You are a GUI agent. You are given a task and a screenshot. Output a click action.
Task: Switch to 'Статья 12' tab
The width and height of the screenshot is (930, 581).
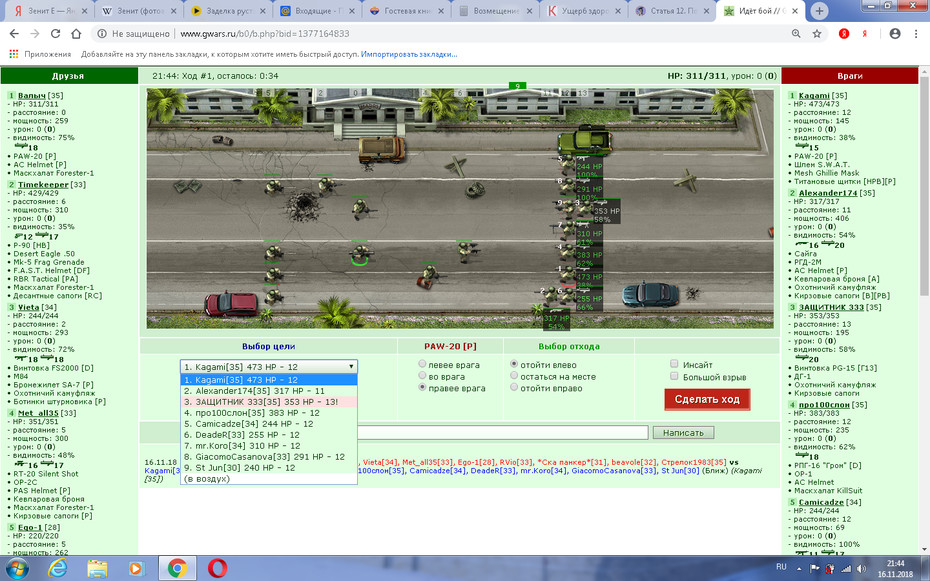point(671,11)
